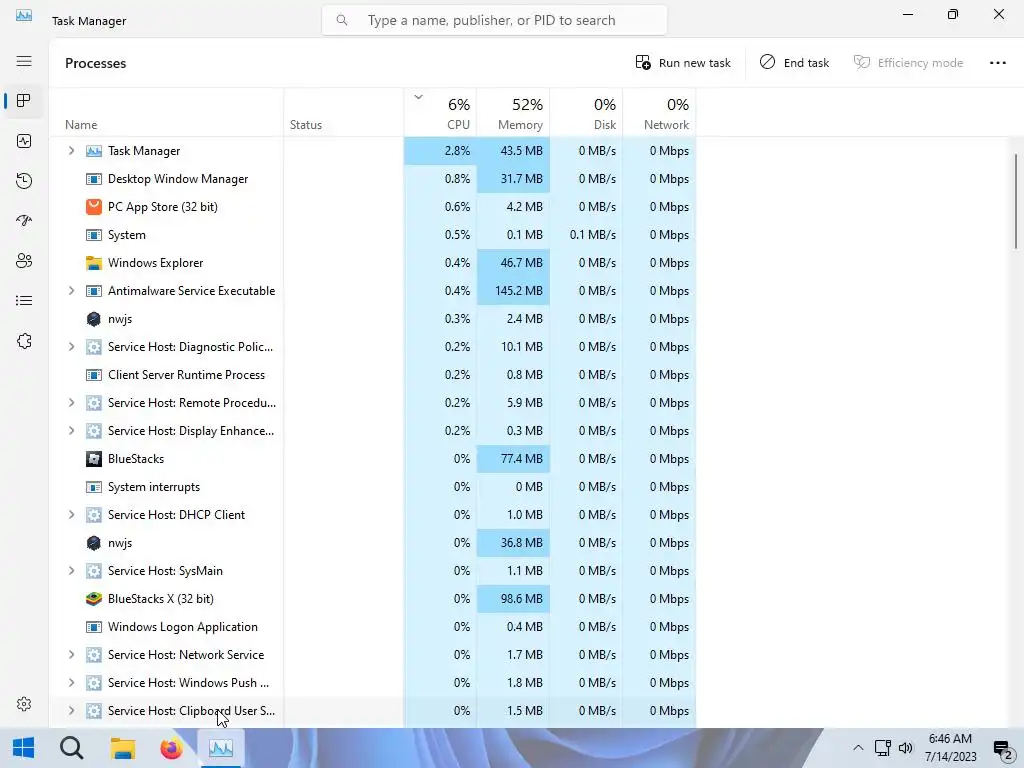
Task: Click End task button
Action: pyautogui.click(x=794, y=63)
